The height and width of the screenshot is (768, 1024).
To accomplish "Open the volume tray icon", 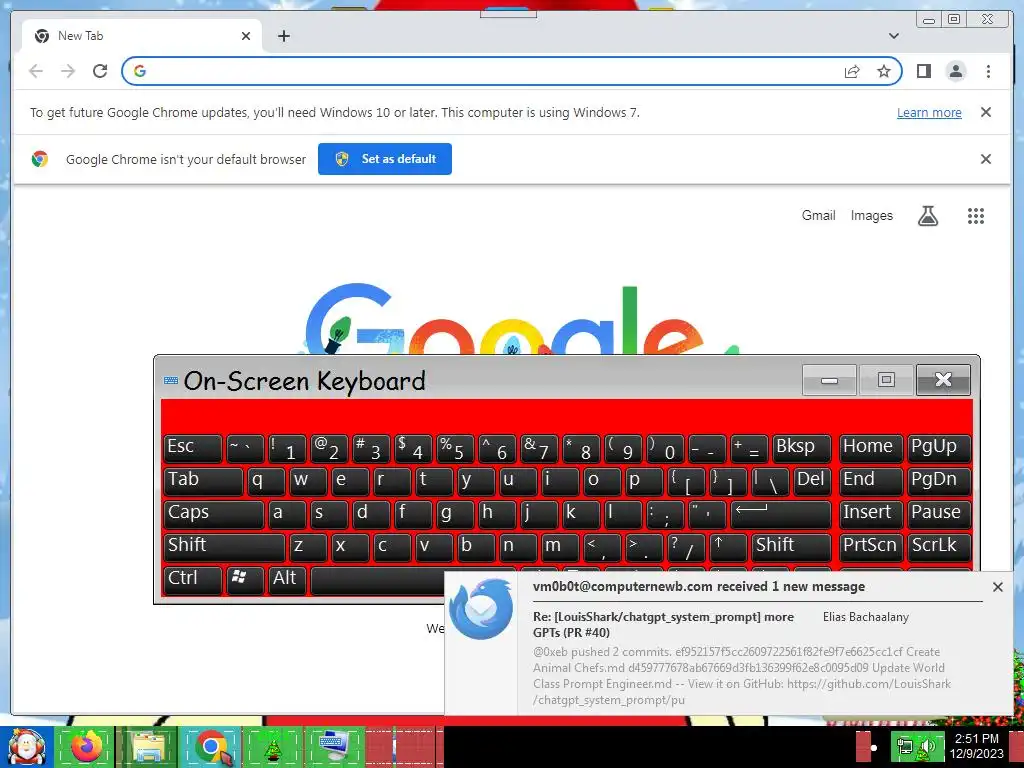I will click(927, 747).
